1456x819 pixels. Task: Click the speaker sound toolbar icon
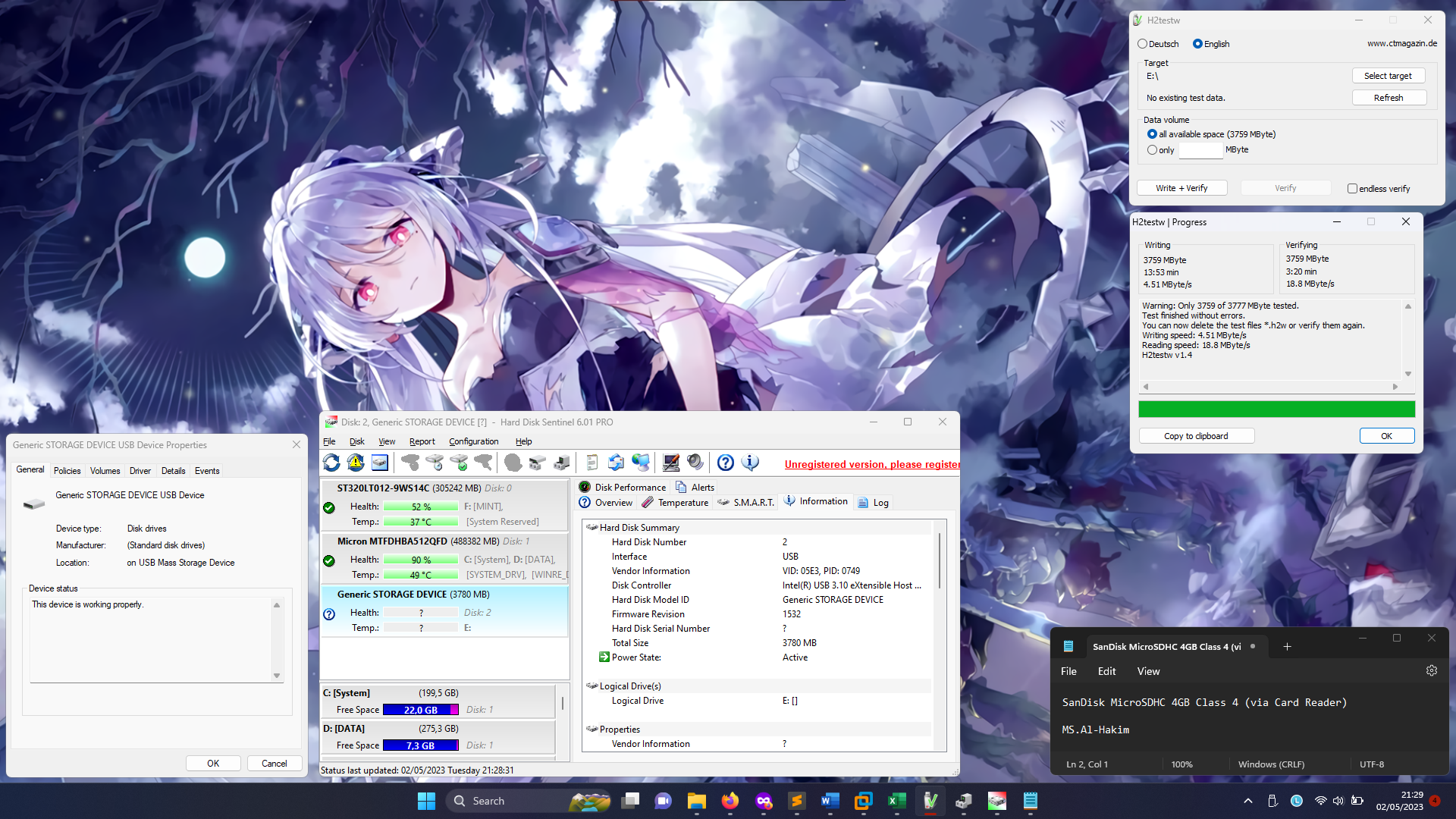tap(695, 462)
